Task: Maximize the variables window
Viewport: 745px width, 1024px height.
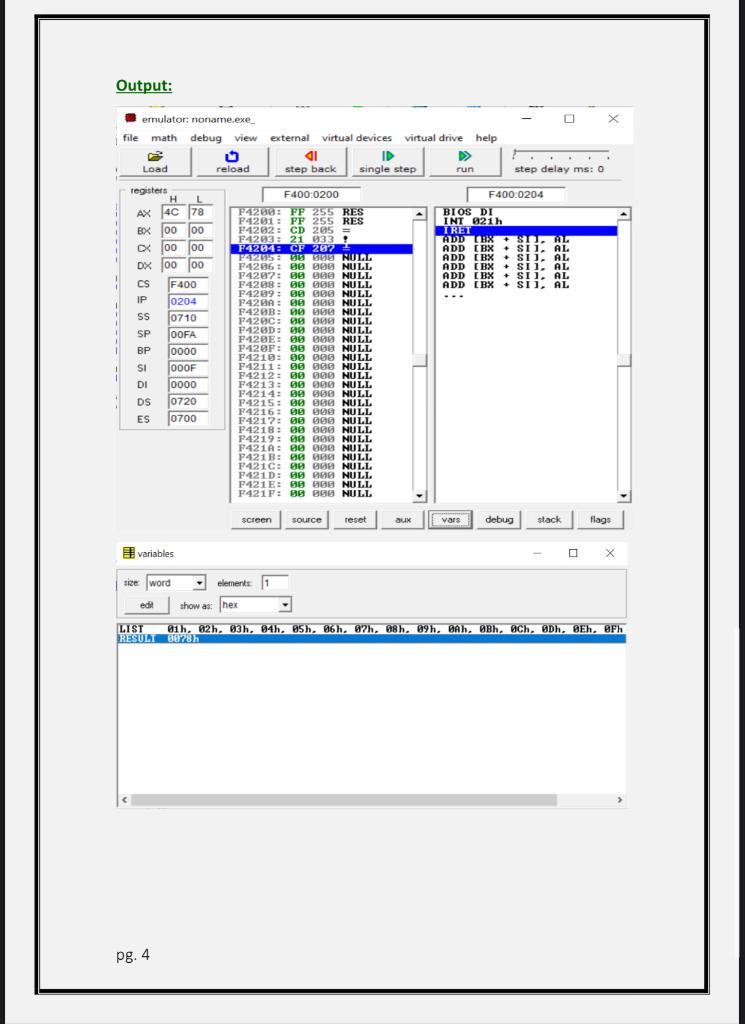Action: pyautogui.click(x=573, y=553)
